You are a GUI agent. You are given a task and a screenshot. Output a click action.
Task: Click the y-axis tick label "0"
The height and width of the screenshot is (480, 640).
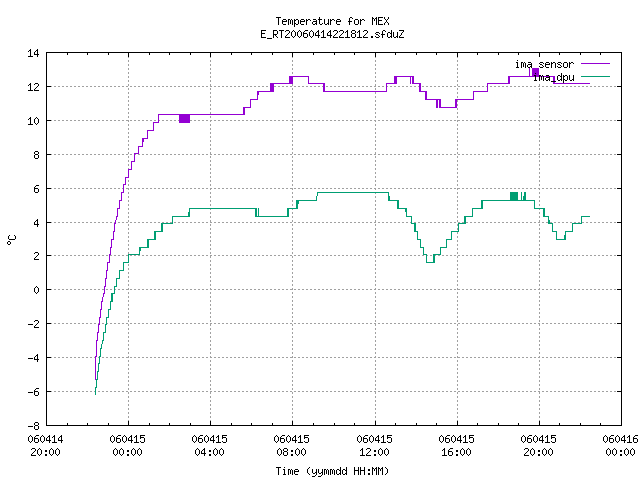click(x=36, y=290)
